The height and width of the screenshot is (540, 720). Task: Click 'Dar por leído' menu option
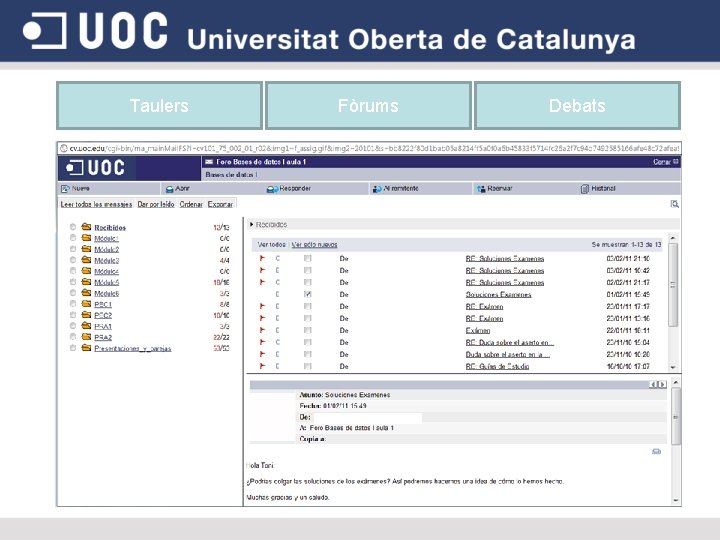[156, 204]
